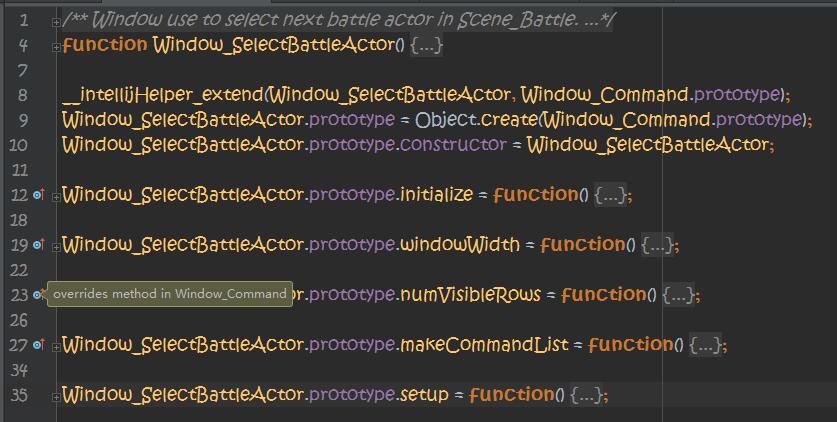837x422 pixels.
Task: Click line number 26 in gutter
Action: pyautogui.click(x=19, y=320)
